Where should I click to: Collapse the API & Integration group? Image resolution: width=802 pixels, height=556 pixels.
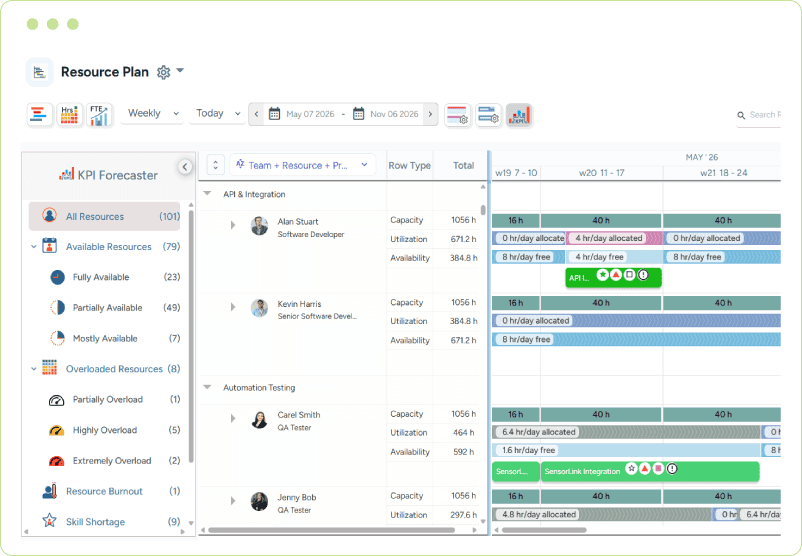coord(208,194)
